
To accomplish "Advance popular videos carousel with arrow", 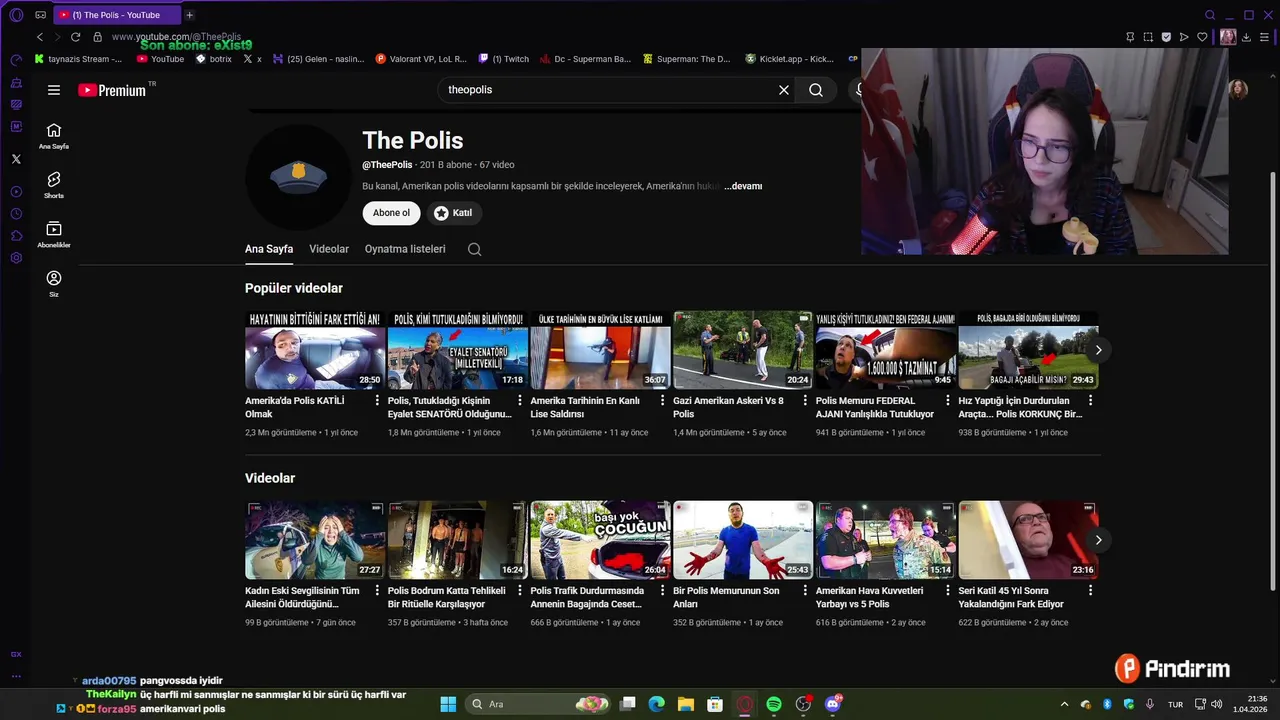I will [x=1098, y=350].
